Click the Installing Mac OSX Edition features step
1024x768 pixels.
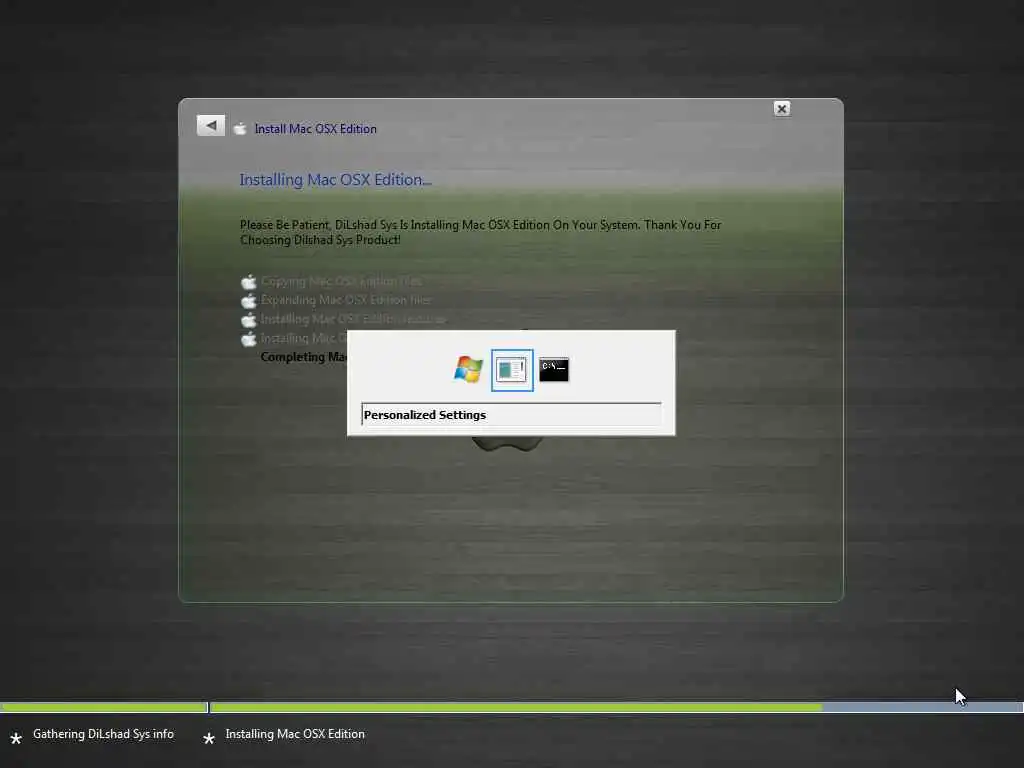pos(353,319)
